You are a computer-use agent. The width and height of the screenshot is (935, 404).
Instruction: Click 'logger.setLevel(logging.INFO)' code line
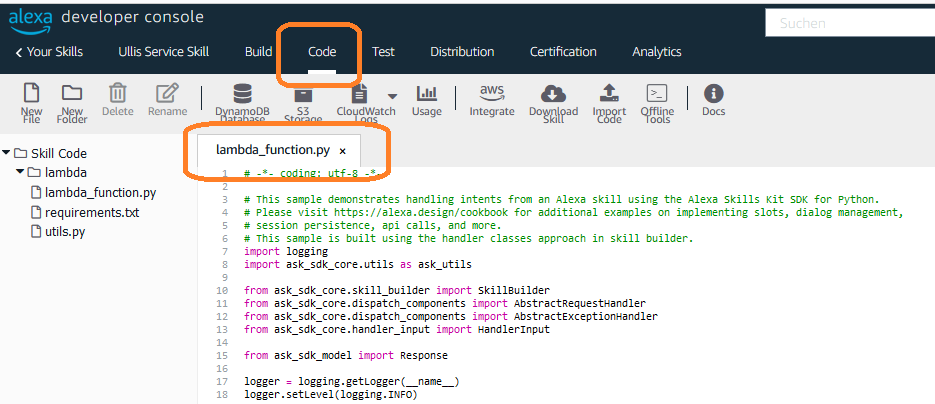pyautogui.click(x=330, y=394)
